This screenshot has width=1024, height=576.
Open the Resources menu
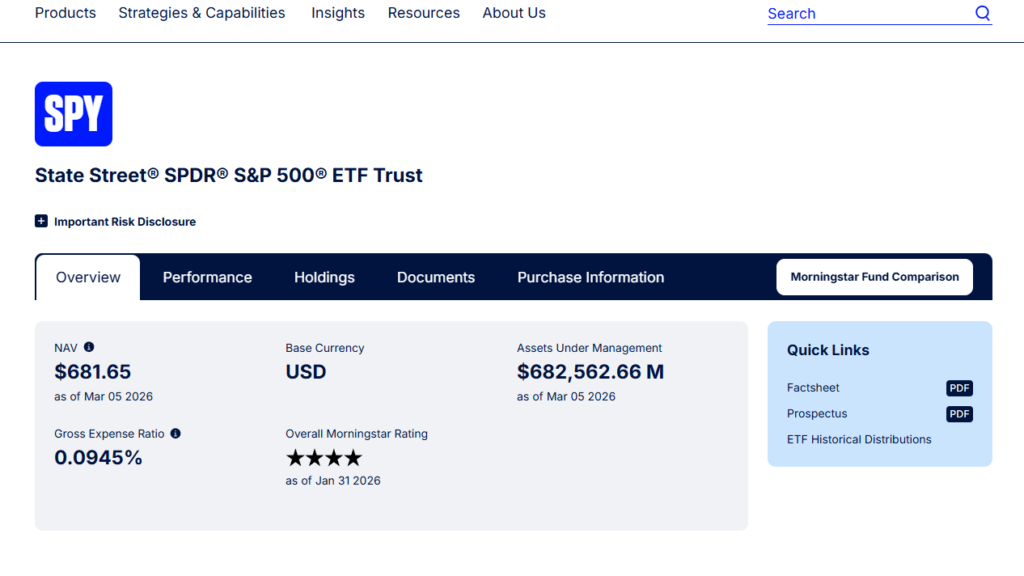coord(423,13)
